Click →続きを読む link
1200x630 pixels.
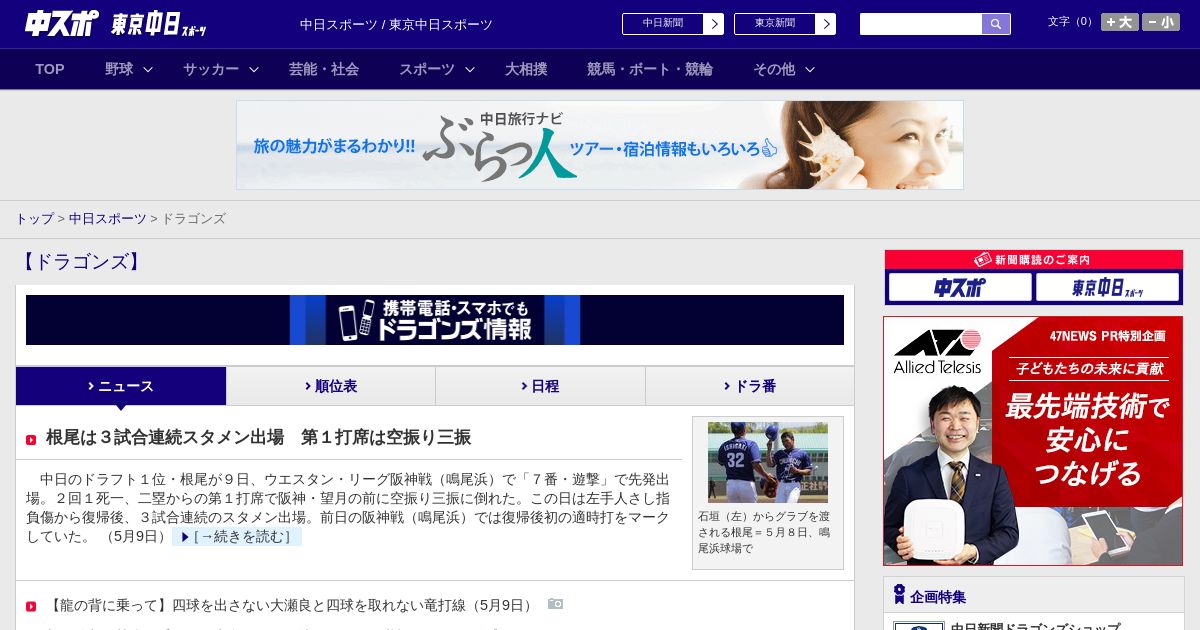click(x=237, y=537)
